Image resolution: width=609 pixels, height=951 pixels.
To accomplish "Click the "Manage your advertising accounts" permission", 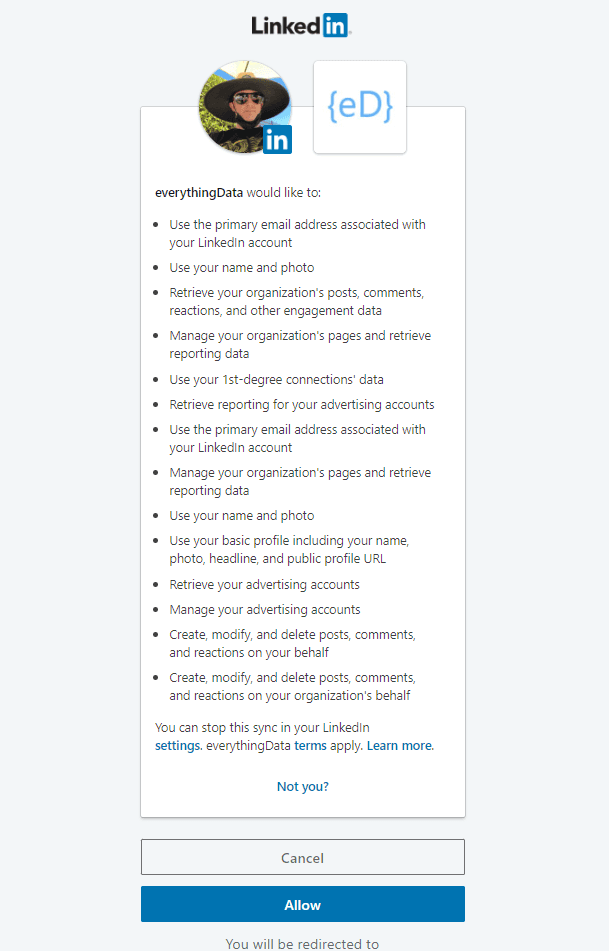I will 264,609.
